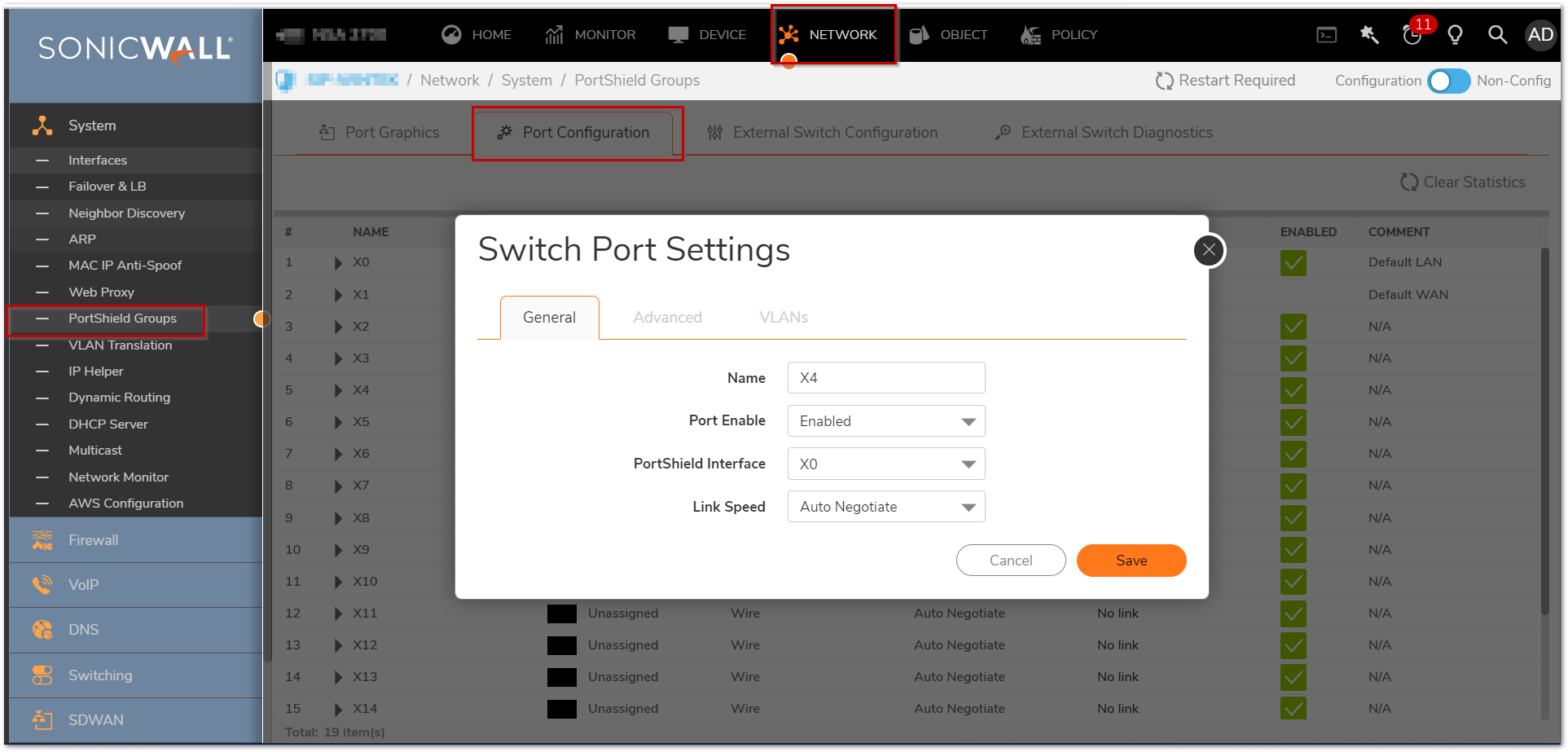Open the Link Speed dropdown
This screenshot has height=752, width=1568.
886,507
